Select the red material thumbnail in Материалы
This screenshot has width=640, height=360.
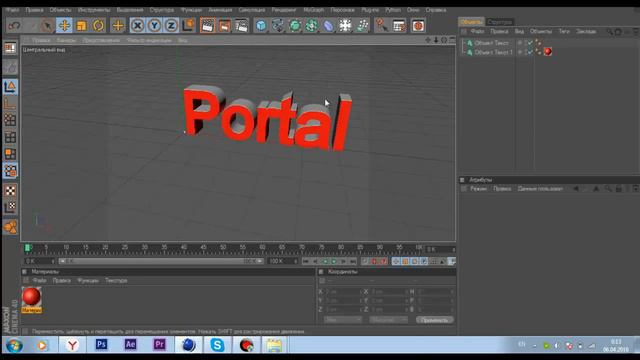(31, 297)
